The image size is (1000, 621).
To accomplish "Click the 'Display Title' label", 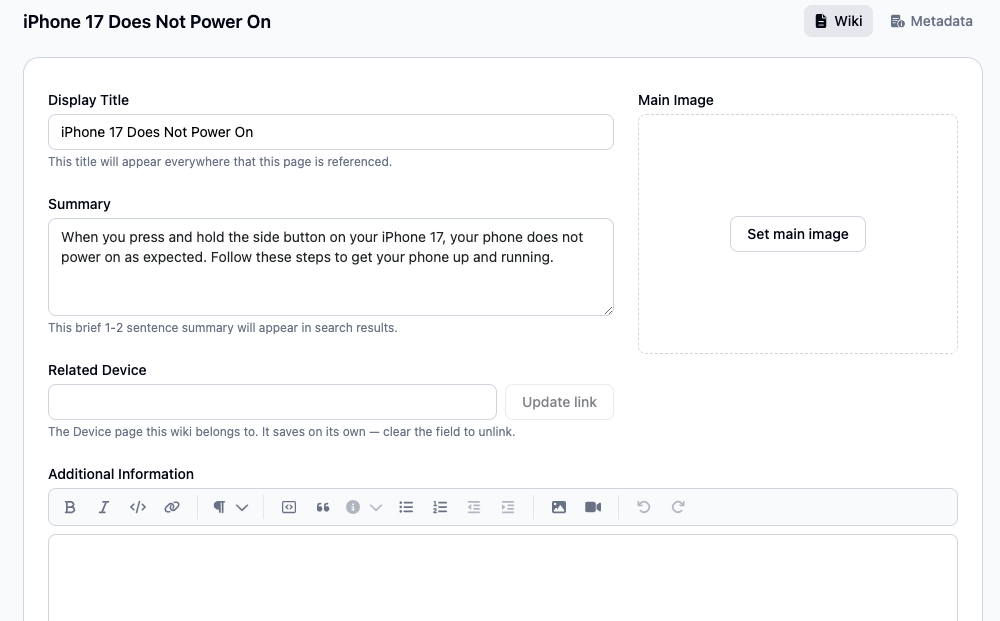I will pos(89,100).
